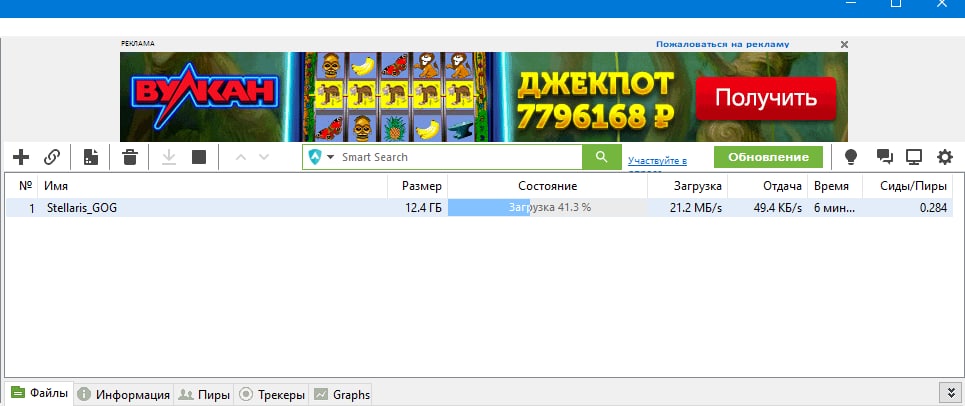The image size is (965, 406).
Task: Click the 21.2 МБ/s download speed value
Action: [695, 208]
